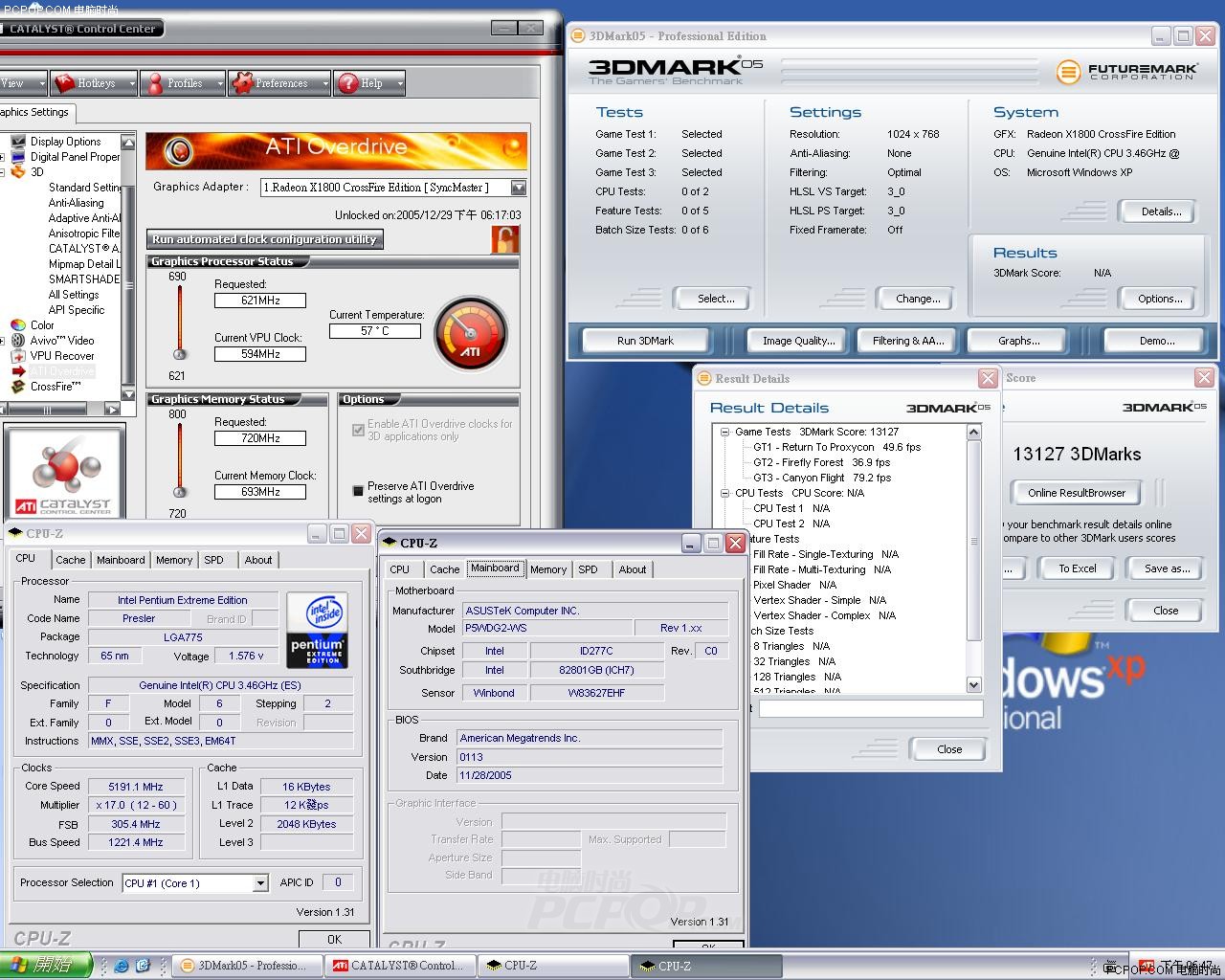
Task: Click the Requested GPU clock 621MHz field
Action: 260,301
